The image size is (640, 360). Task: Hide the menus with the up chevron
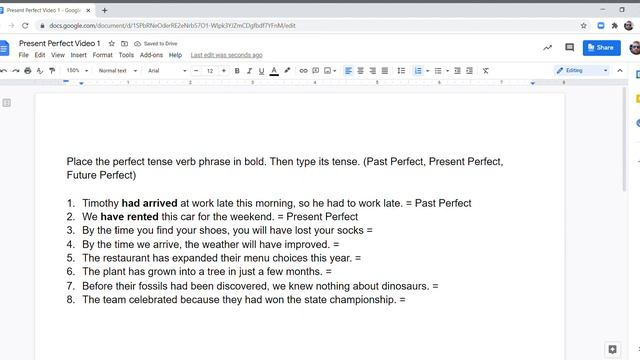click(620, 71)
